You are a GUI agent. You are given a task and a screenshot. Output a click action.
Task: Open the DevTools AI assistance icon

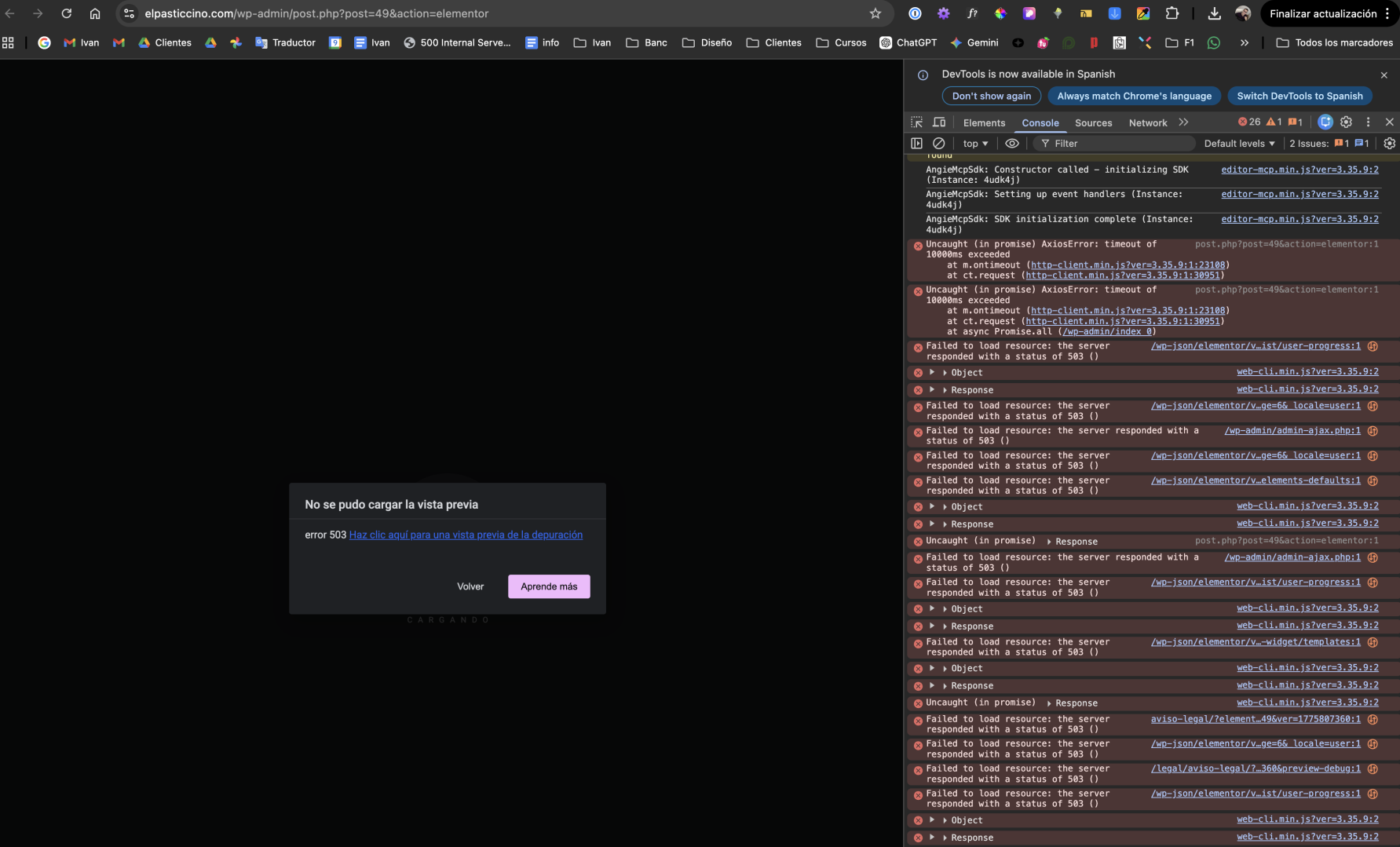1325,122
